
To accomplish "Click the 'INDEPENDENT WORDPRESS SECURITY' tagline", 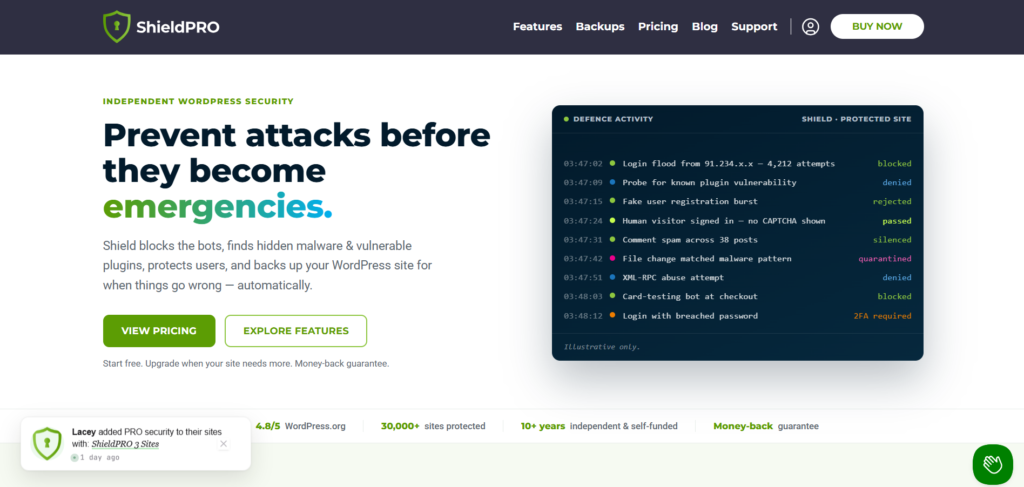I will pyautogui.click(x=199, y=101).
